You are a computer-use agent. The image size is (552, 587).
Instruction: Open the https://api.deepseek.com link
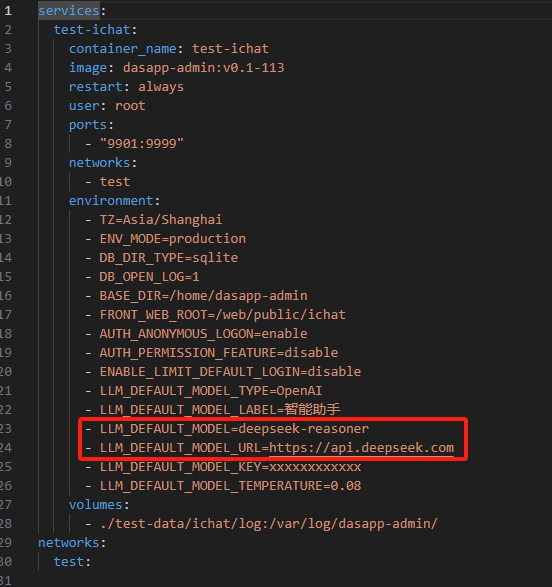click(362, 448)
